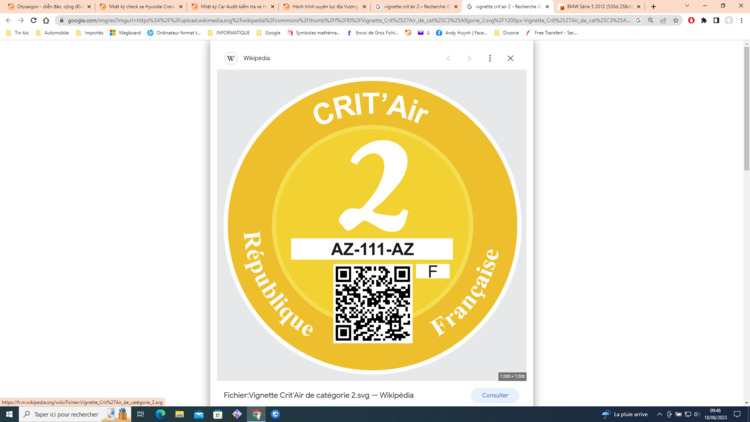Open the notification center icon
750x422 pixels.
738,414
